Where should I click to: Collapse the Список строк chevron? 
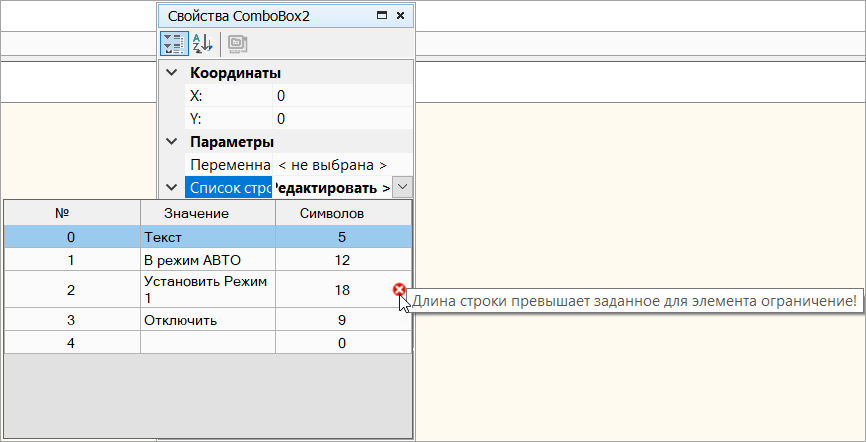click(172, 188)
